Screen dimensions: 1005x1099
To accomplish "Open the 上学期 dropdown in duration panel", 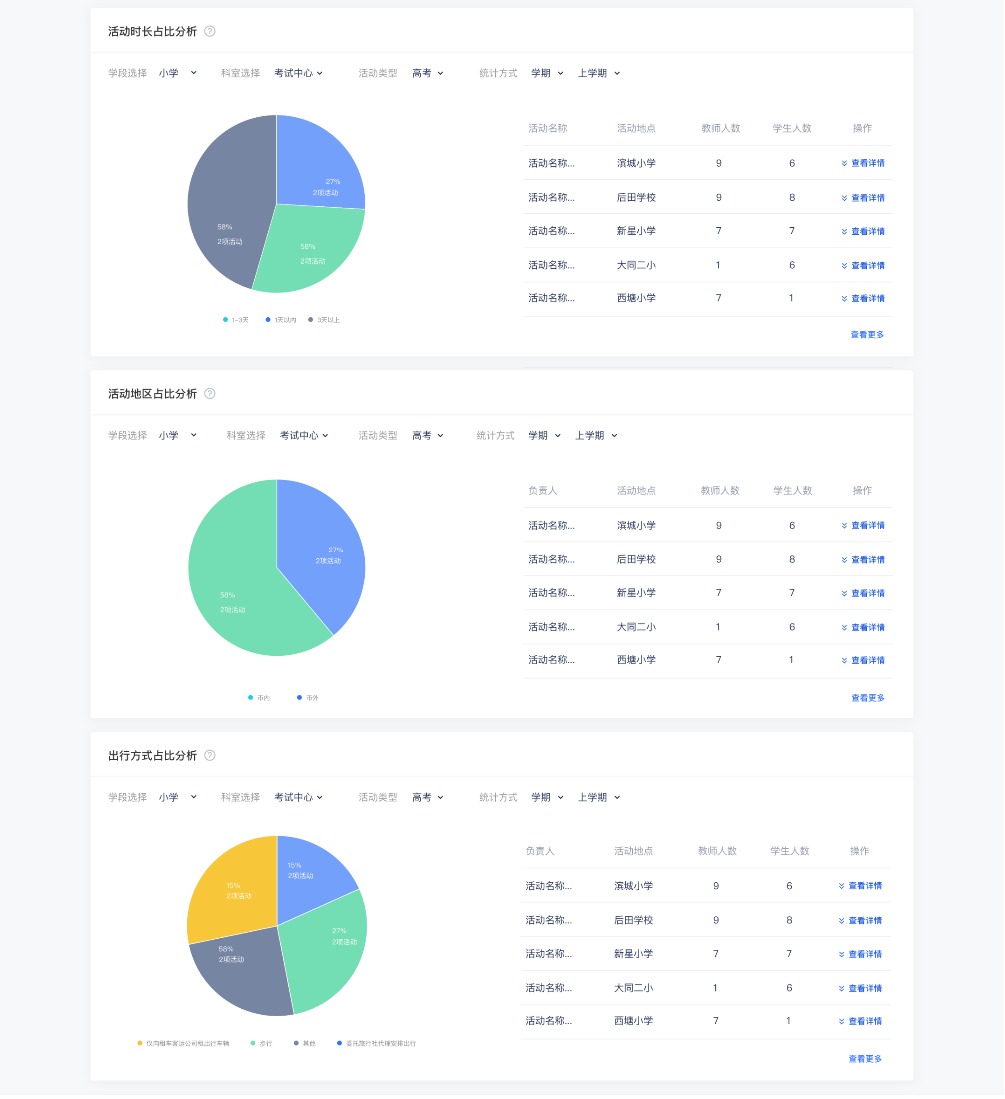I will (x=598, y=73).
